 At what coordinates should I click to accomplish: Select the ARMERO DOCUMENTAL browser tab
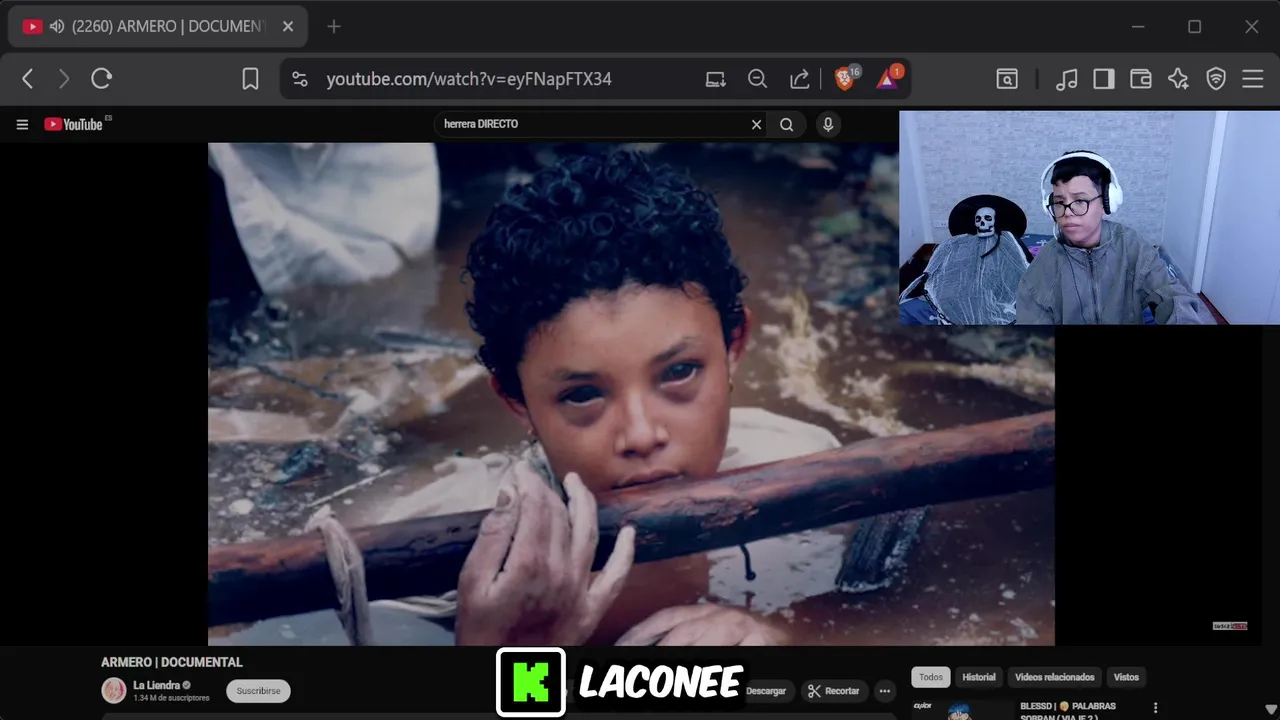157,26
